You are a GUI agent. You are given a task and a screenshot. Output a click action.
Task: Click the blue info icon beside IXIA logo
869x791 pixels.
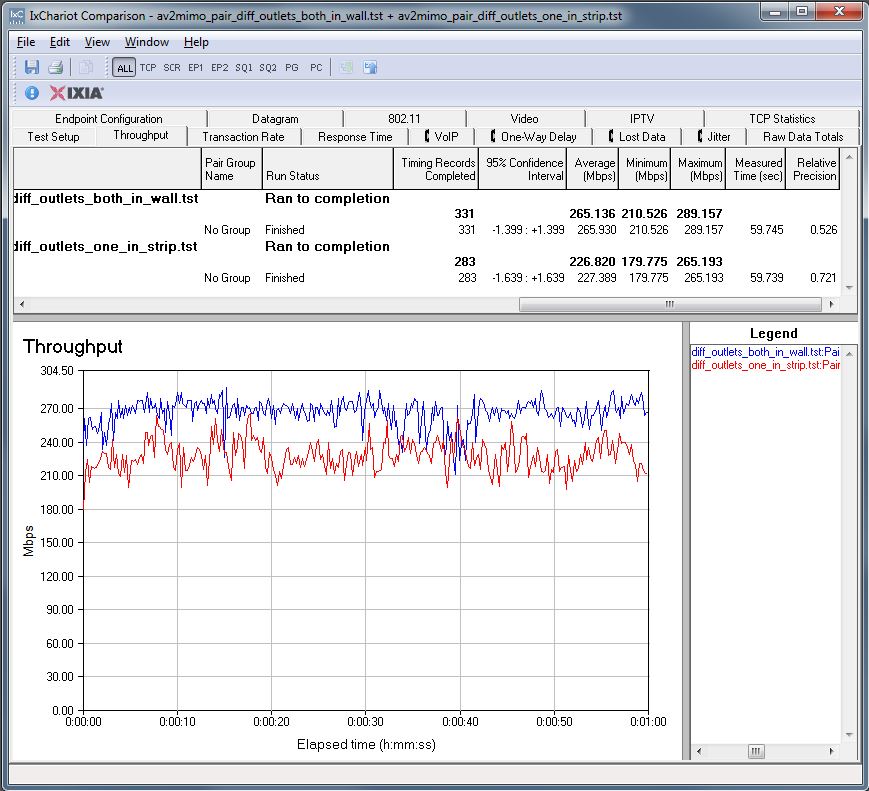31,93
